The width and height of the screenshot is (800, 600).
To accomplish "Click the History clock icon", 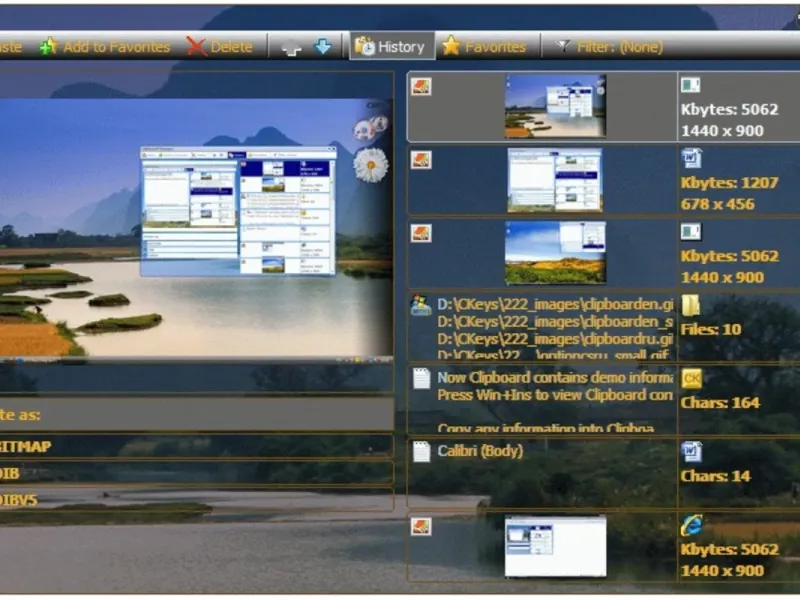I will [365, 46].
